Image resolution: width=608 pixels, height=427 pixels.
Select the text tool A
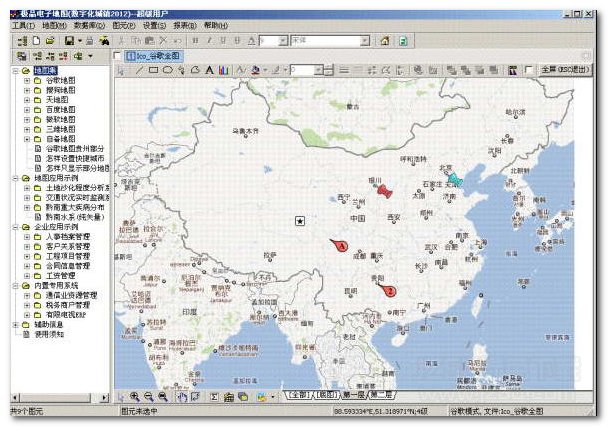click(209, 70)
